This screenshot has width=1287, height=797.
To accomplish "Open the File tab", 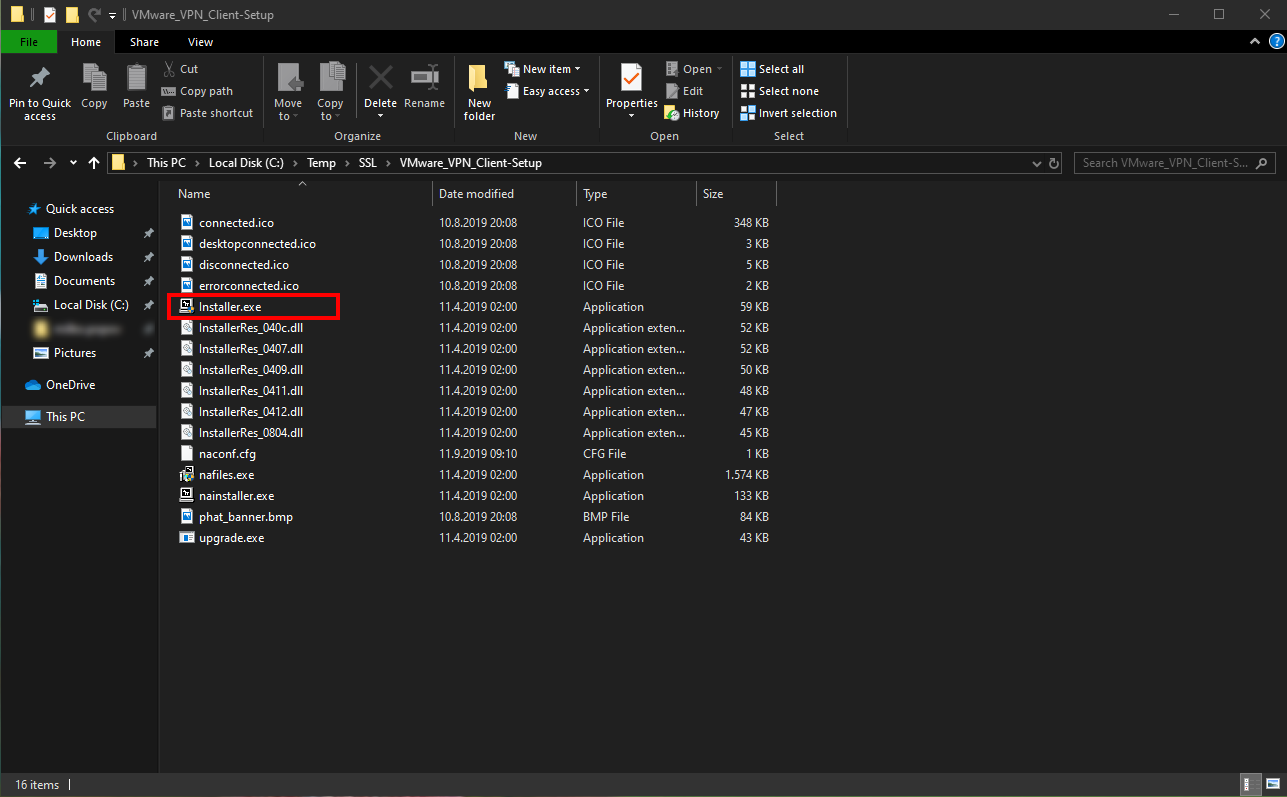I will (29, 42).
